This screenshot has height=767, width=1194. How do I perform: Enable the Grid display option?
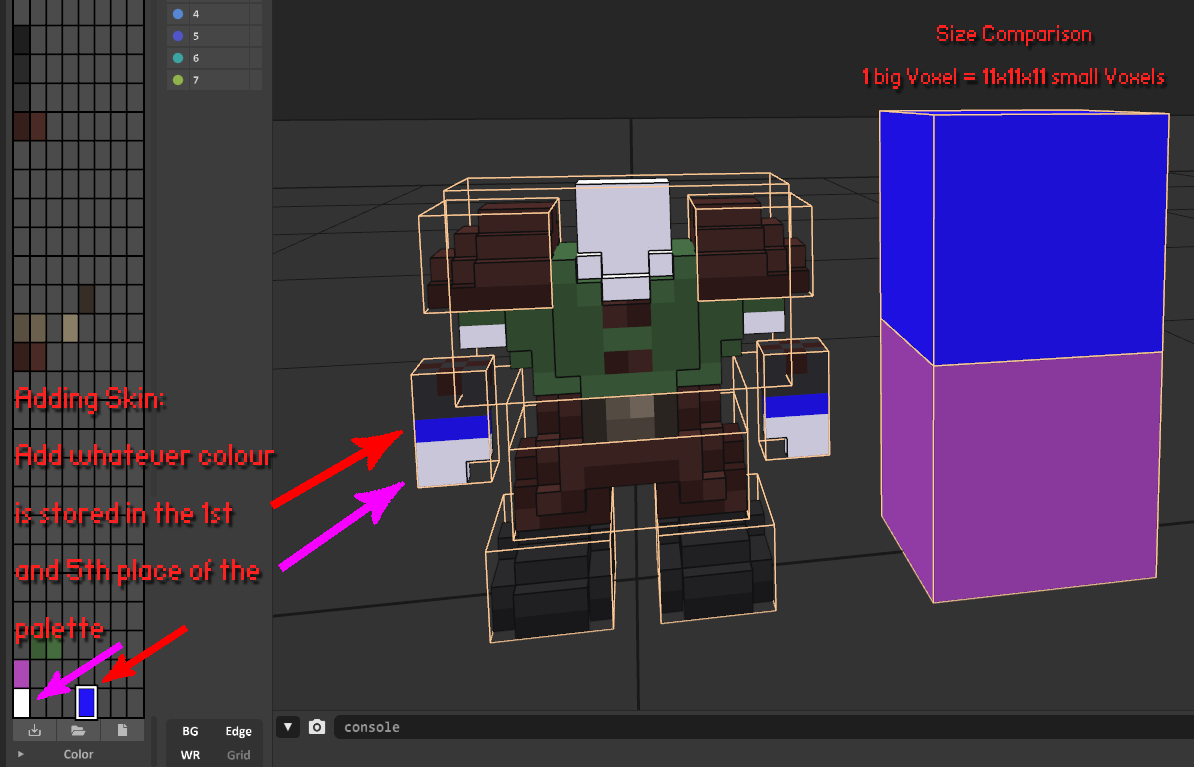click(238, 755)
